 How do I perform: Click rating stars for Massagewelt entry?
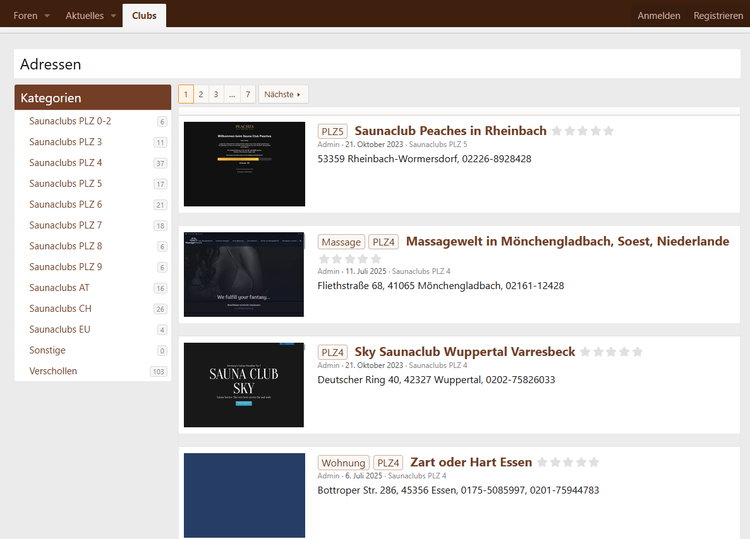350,259
